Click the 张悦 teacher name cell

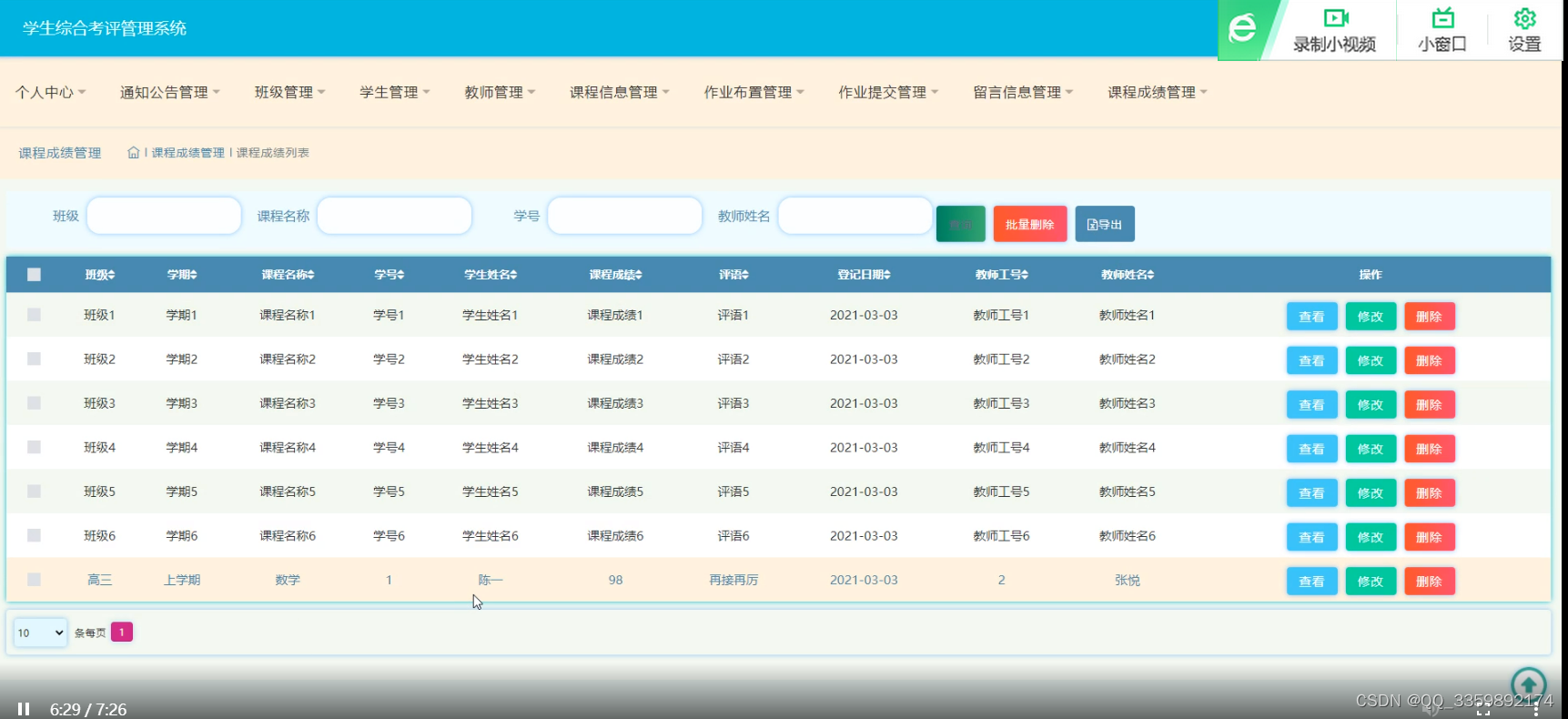[x=1127, y=580]
